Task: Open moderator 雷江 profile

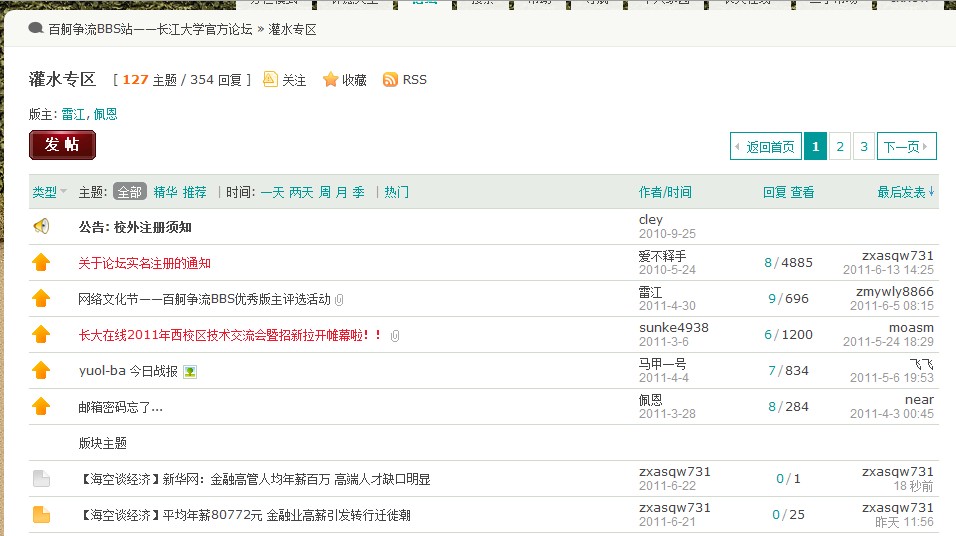Action: click(73, 114)
